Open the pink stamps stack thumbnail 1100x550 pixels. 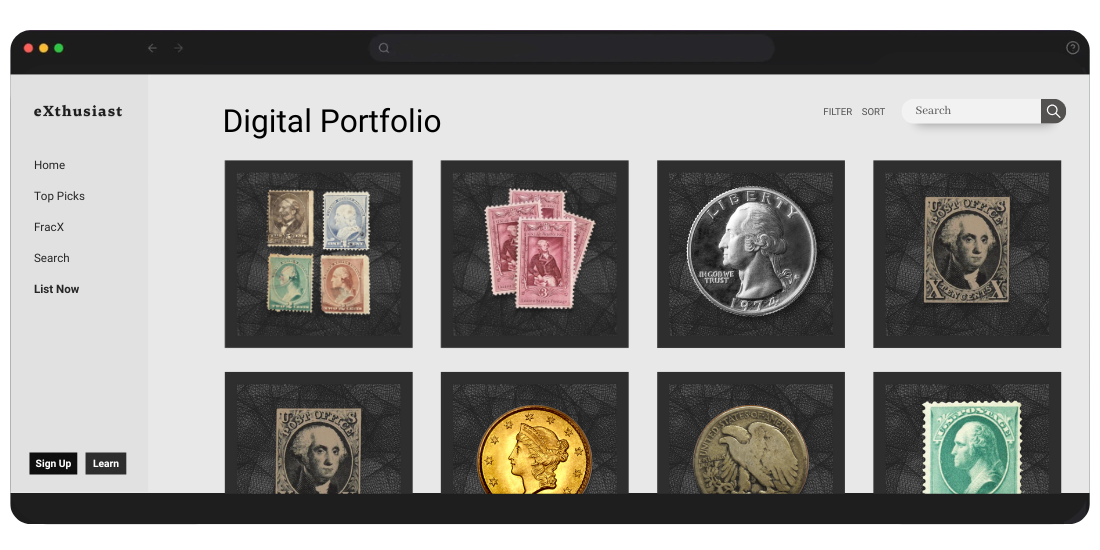(535, 254)
